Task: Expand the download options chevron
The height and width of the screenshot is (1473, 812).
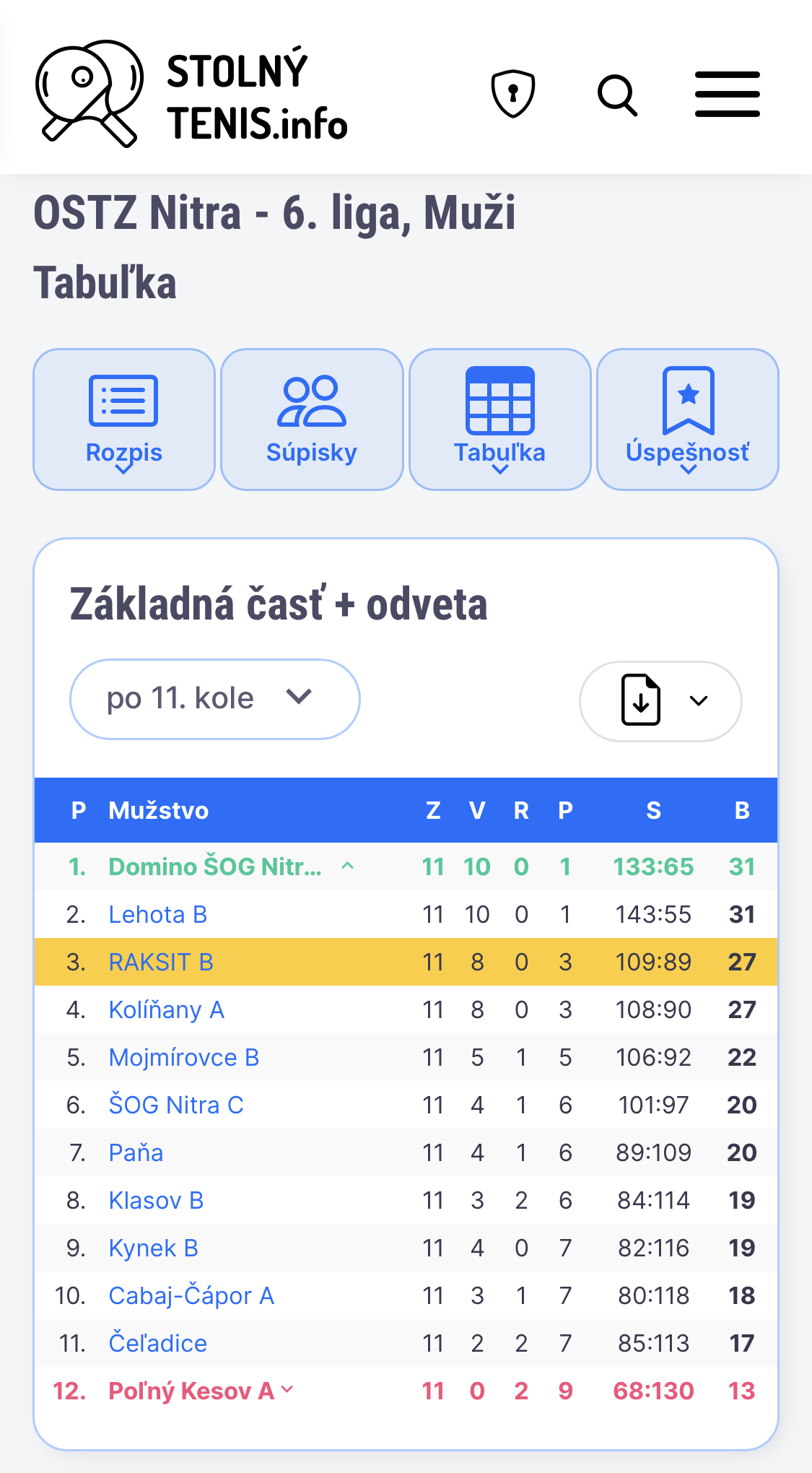Action: (699, 700)
